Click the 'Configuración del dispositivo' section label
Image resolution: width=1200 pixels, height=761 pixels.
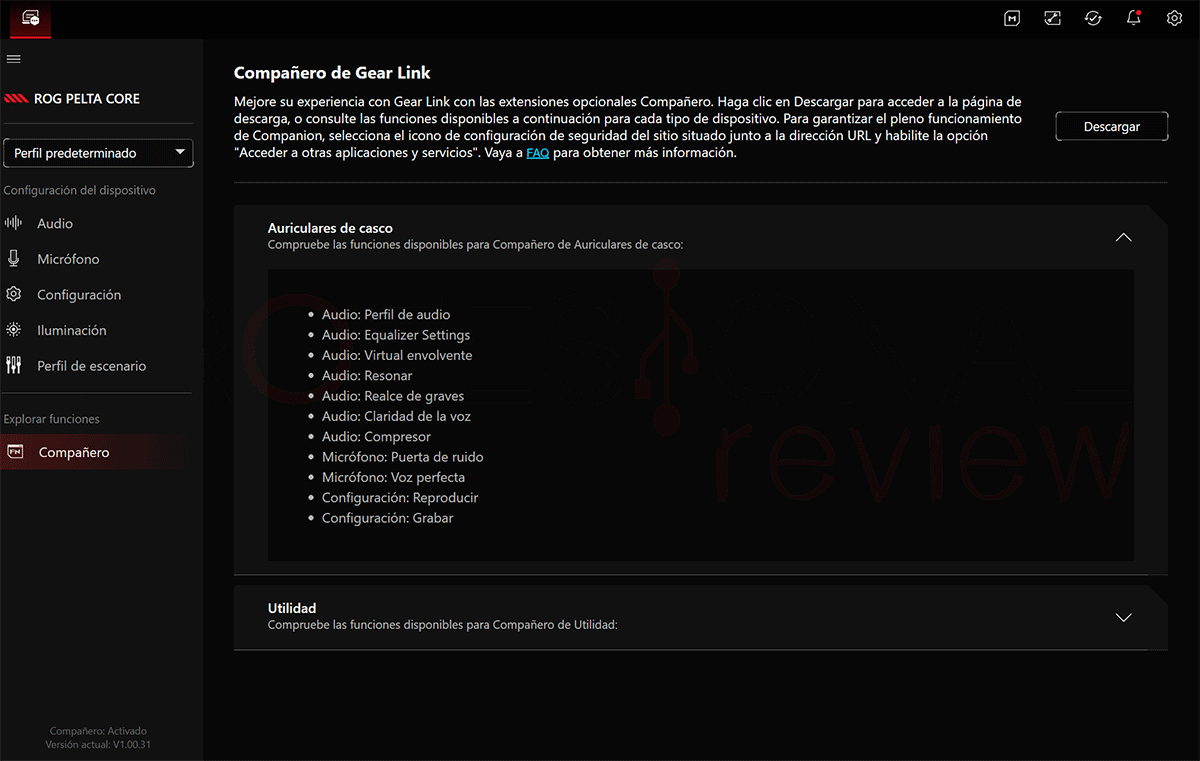click(x=80, y=190)
